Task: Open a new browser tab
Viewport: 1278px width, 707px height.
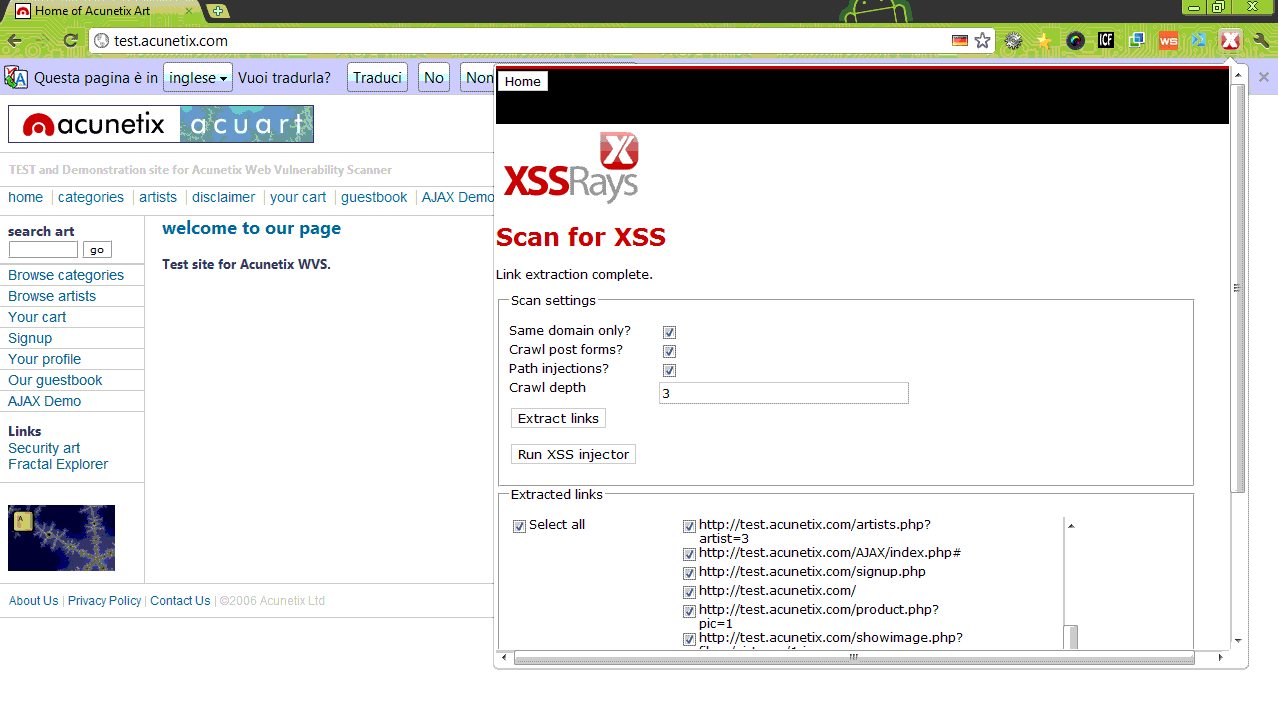Action: tap(218, 11)
